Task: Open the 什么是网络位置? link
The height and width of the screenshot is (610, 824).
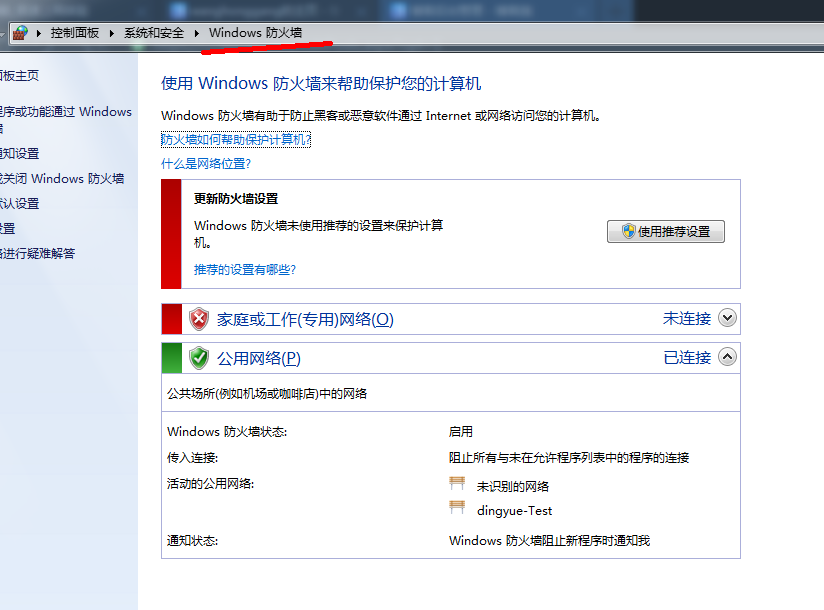Action: (x=206, y=164)
